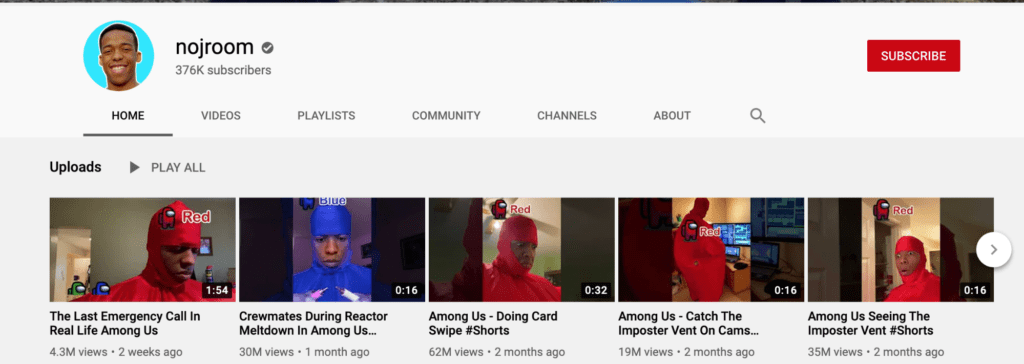1024x364 pixels.
Task: Click the verified checkmark badge beside nojroom
Action: (267, 48)
